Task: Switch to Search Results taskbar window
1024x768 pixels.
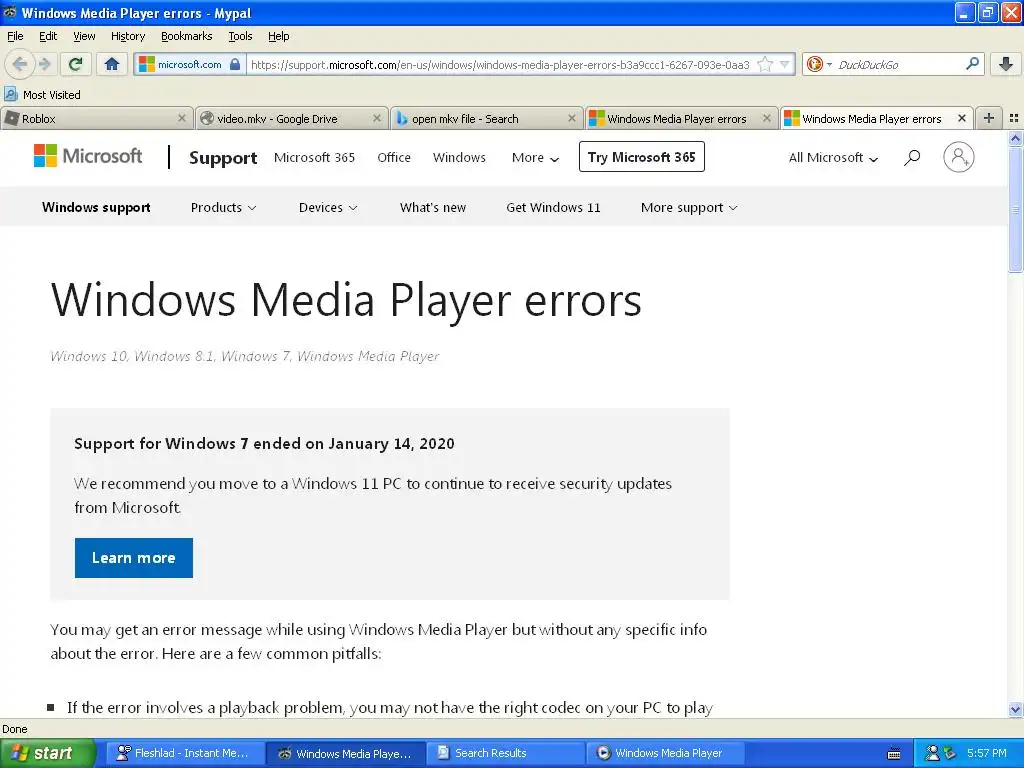Action: [505, 753]
